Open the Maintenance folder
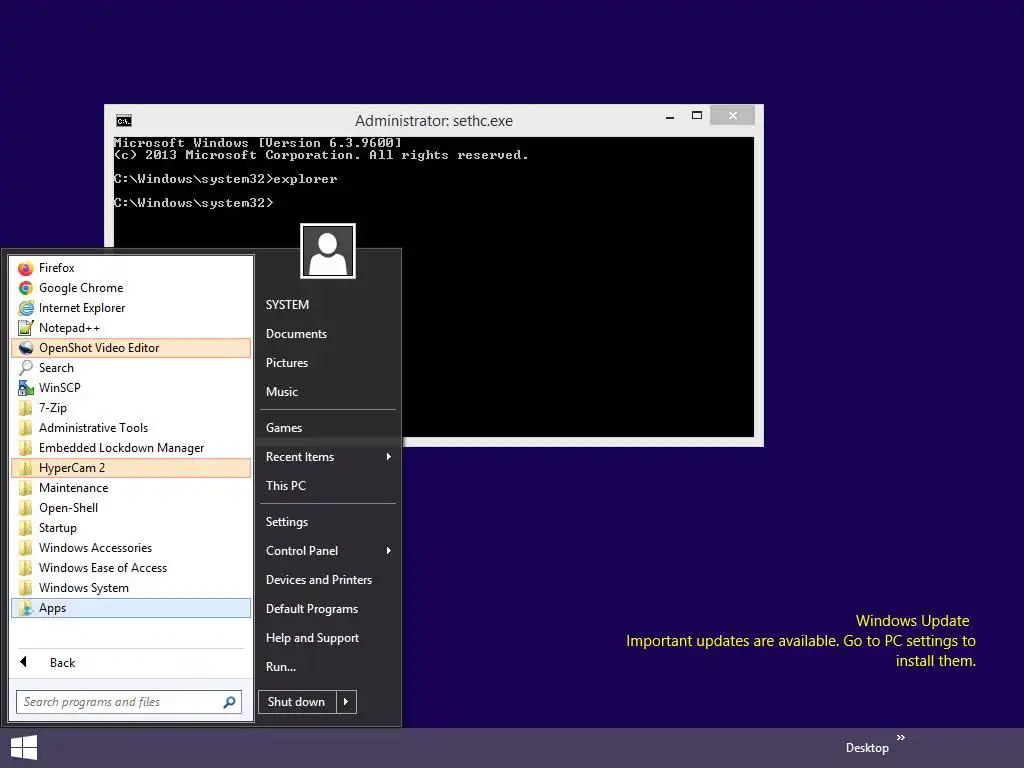This screenshot has height=768, width=1024. [131, 488]
